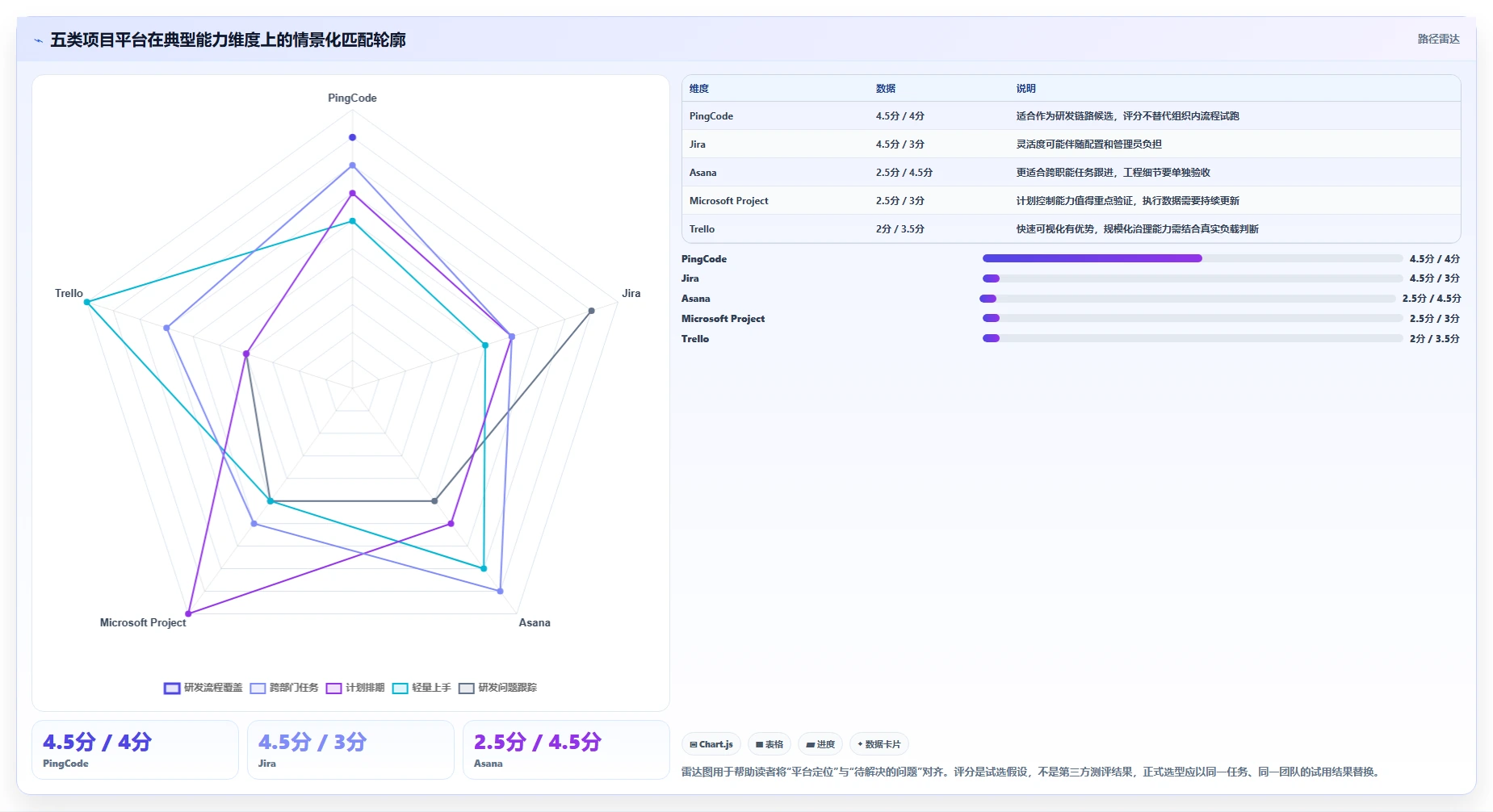The width and height of the screenshot is (1493, 812).
Task: Click the Trello progress bar
Action: 1192,338
